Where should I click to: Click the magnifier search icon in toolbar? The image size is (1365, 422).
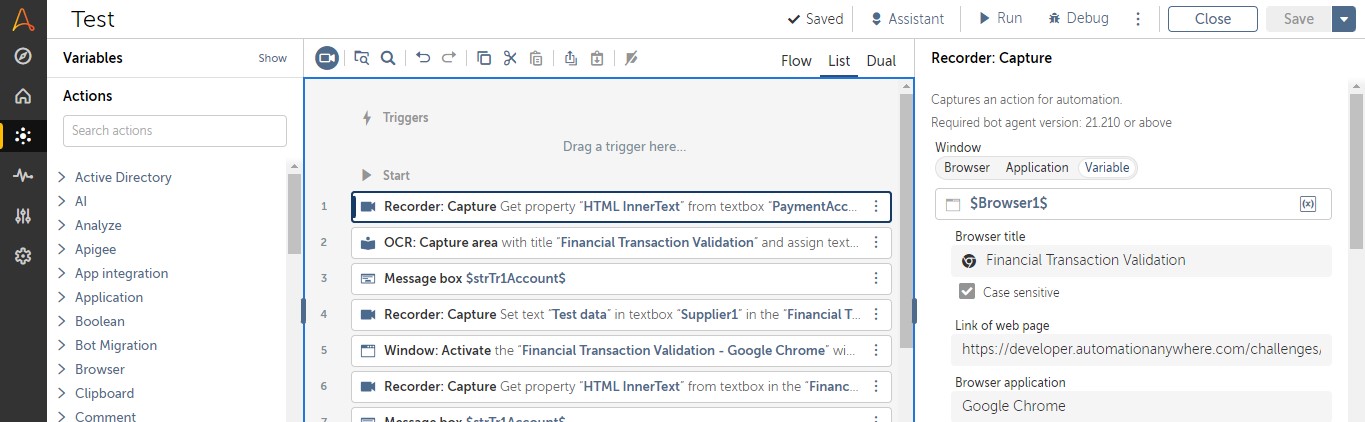click(387, 58)
